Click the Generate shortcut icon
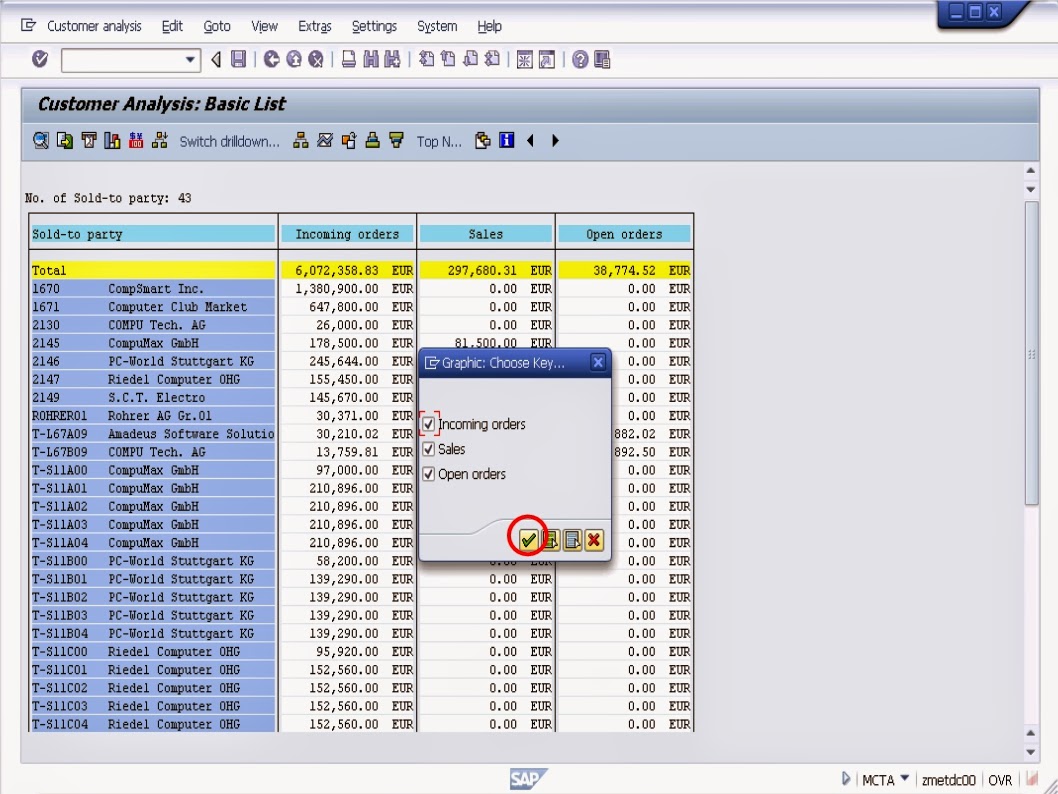Screen dimensions: 1058x794 547,59
